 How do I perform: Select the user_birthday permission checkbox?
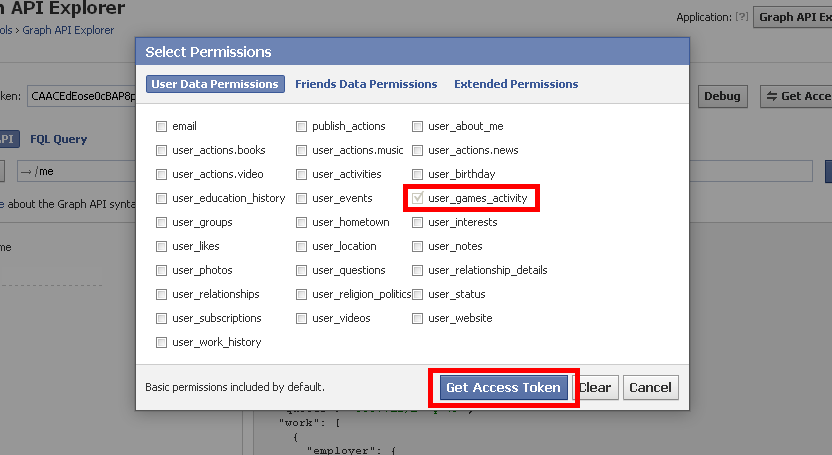418,174
